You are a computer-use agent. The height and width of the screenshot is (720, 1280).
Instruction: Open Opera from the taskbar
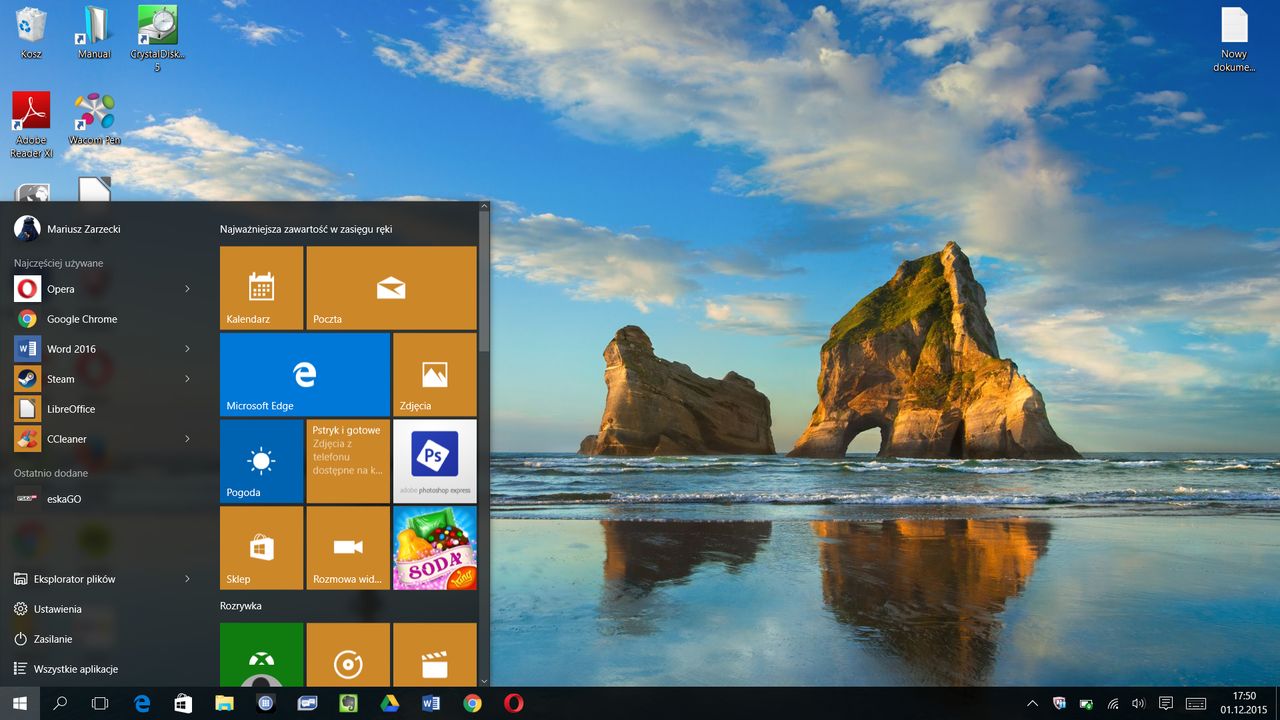point(513,703)
